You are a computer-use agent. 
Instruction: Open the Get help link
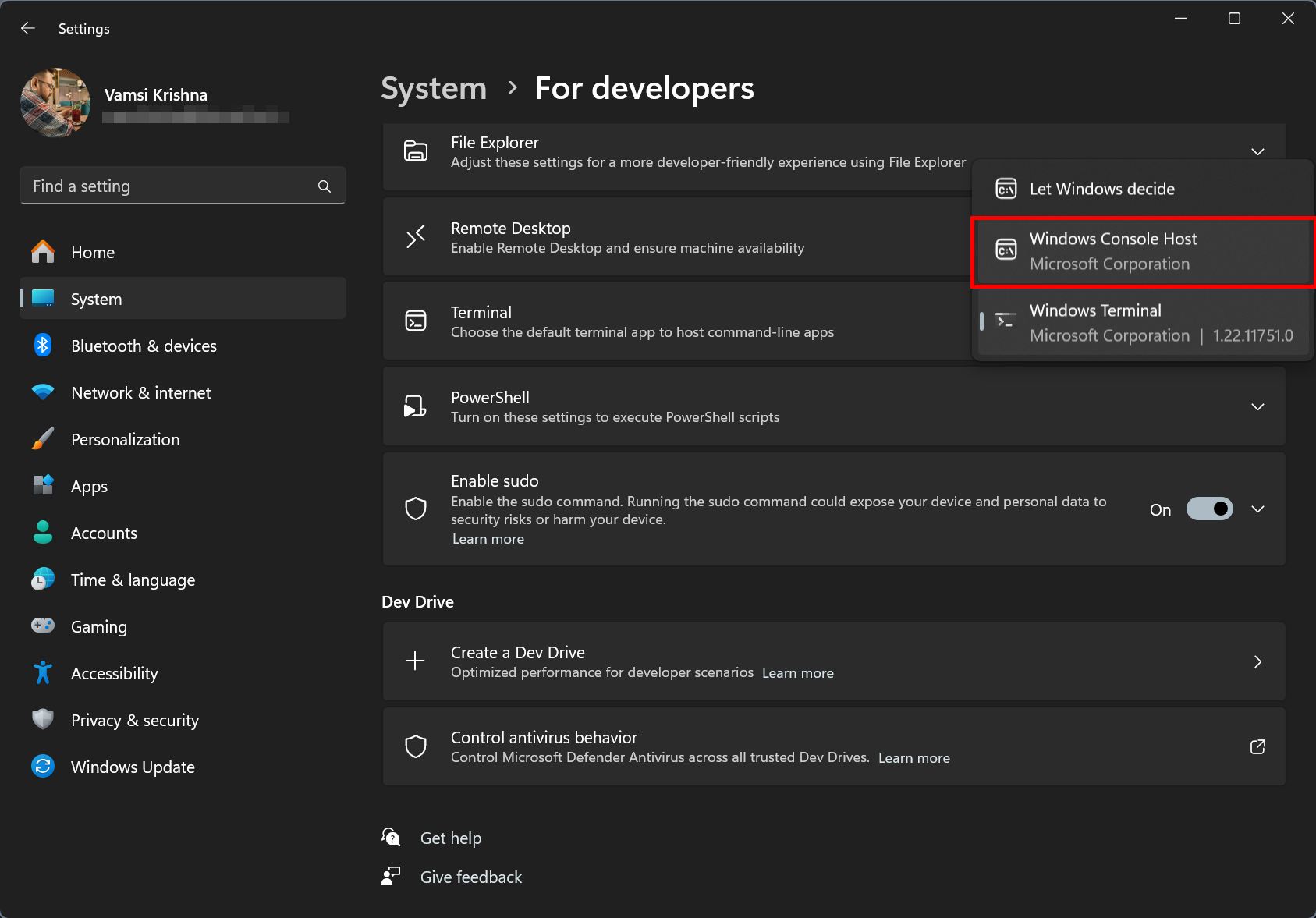pyautogui.click(x=451, y=838)
